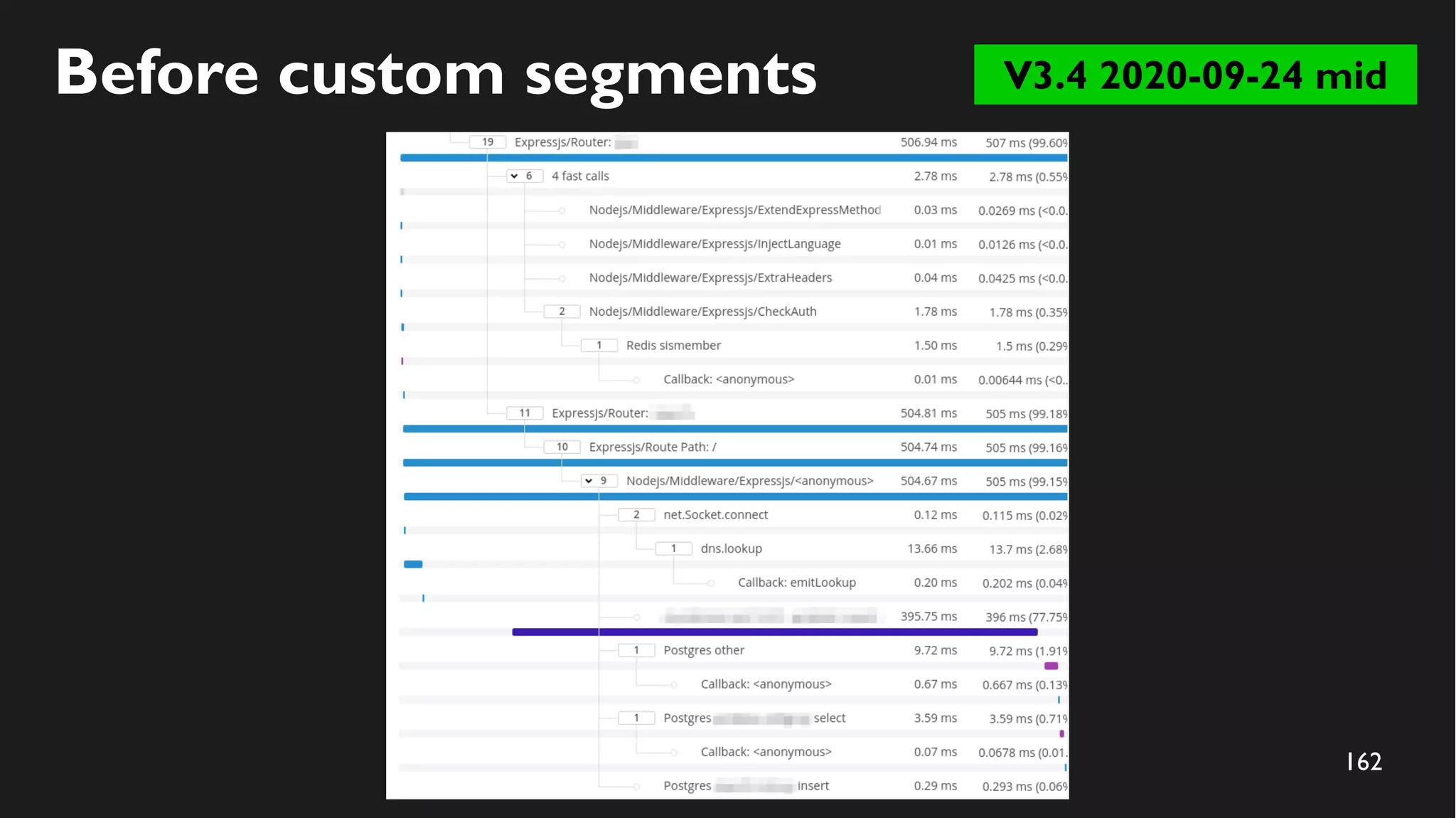This screenshot has width=1456, height=818.
Task: Click the 1.78 ms CheckAuth duration
Action: 936,312
